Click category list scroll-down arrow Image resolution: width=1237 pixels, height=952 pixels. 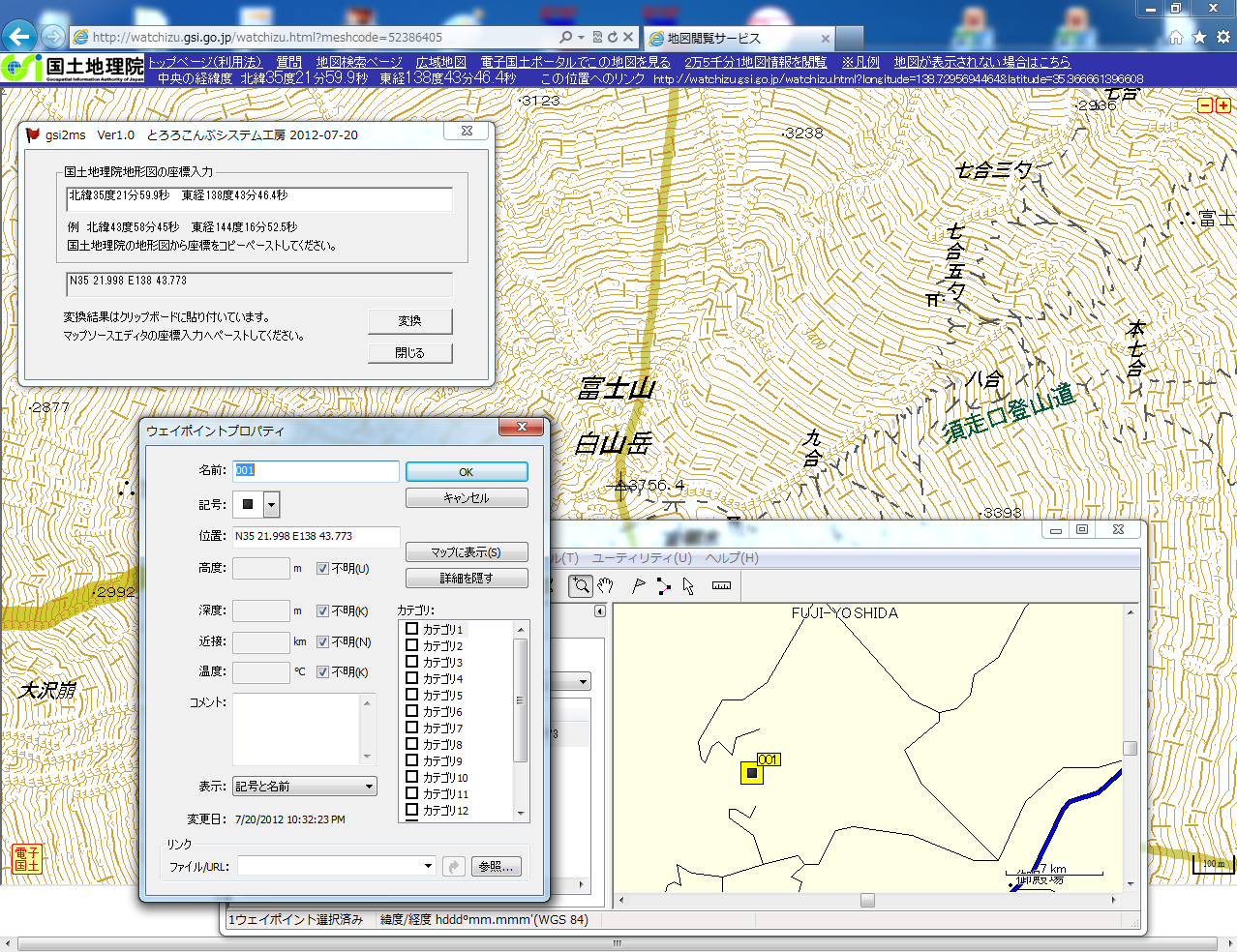coord(521,814)
